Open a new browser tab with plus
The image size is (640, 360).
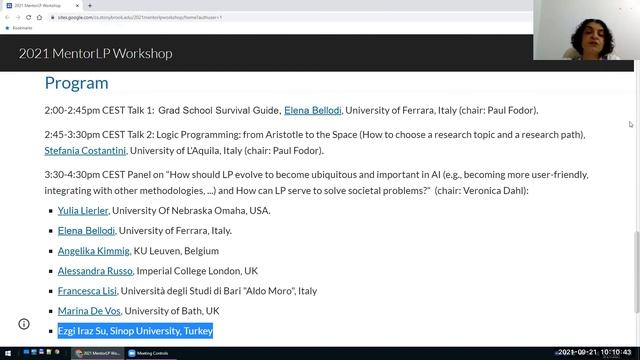pos(90,6)
